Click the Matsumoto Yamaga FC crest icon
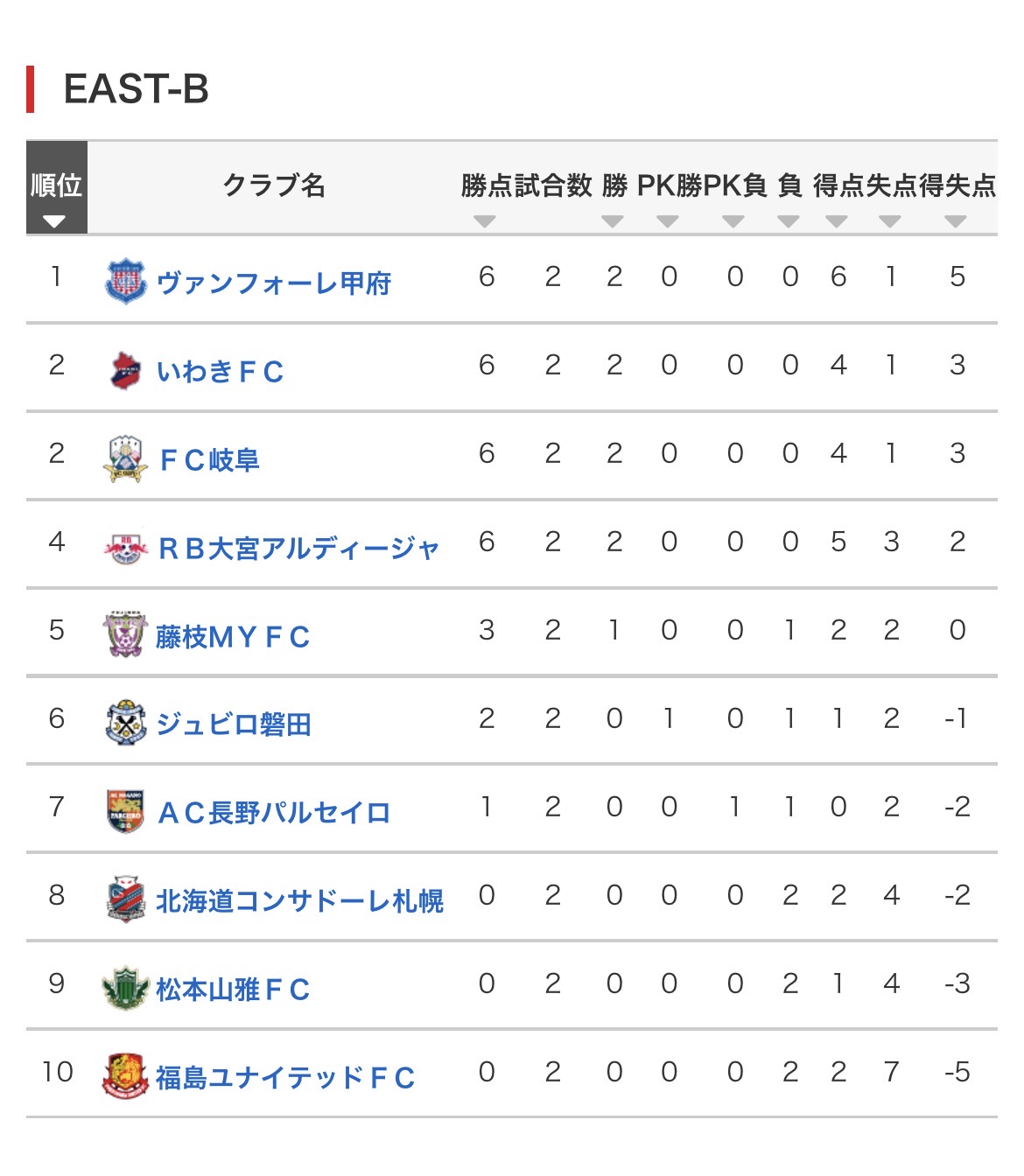Image resolution: width=1024 pixels, height=1176 pixels. [x=125, y=989]
